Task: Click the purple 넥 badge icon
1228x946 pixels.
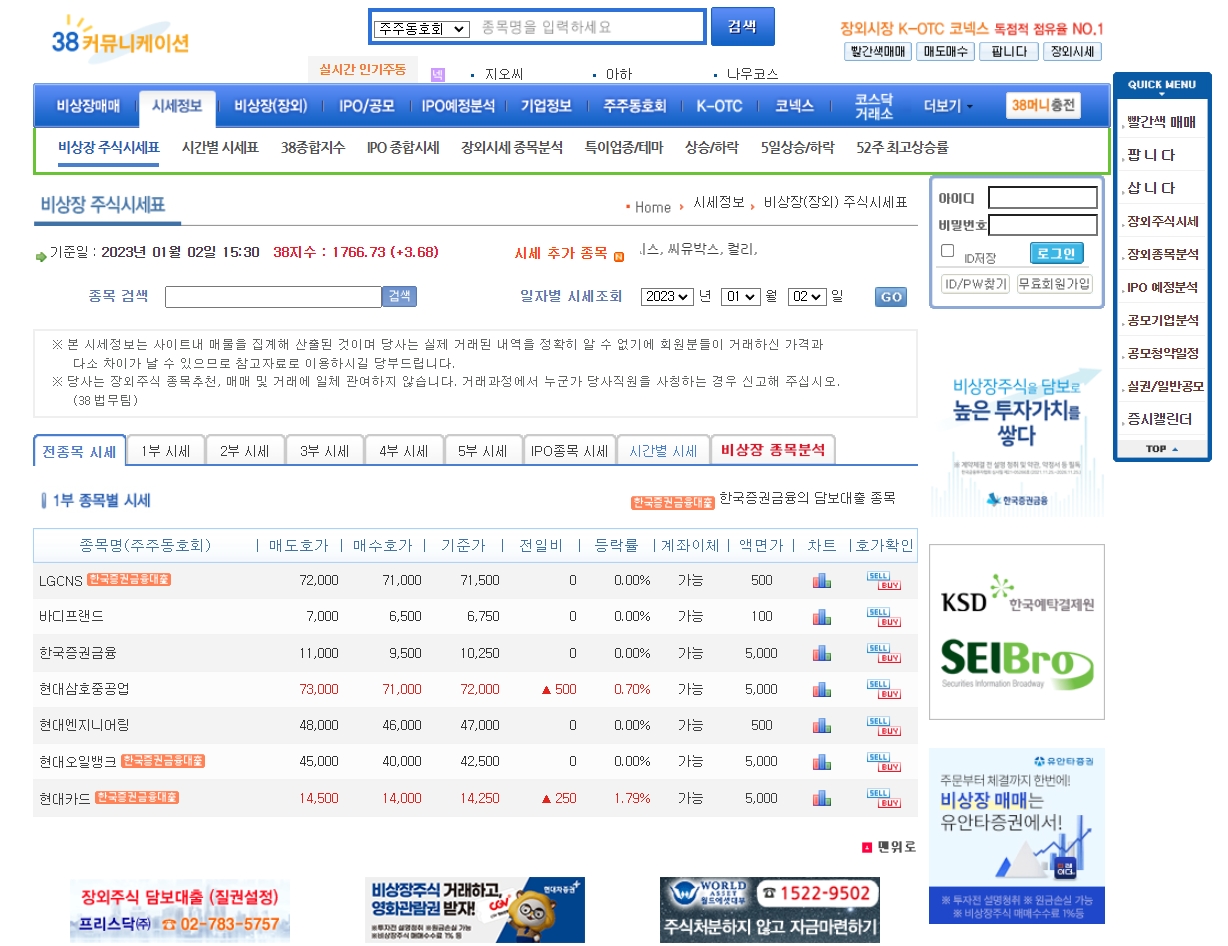Action: coord(437,74)
